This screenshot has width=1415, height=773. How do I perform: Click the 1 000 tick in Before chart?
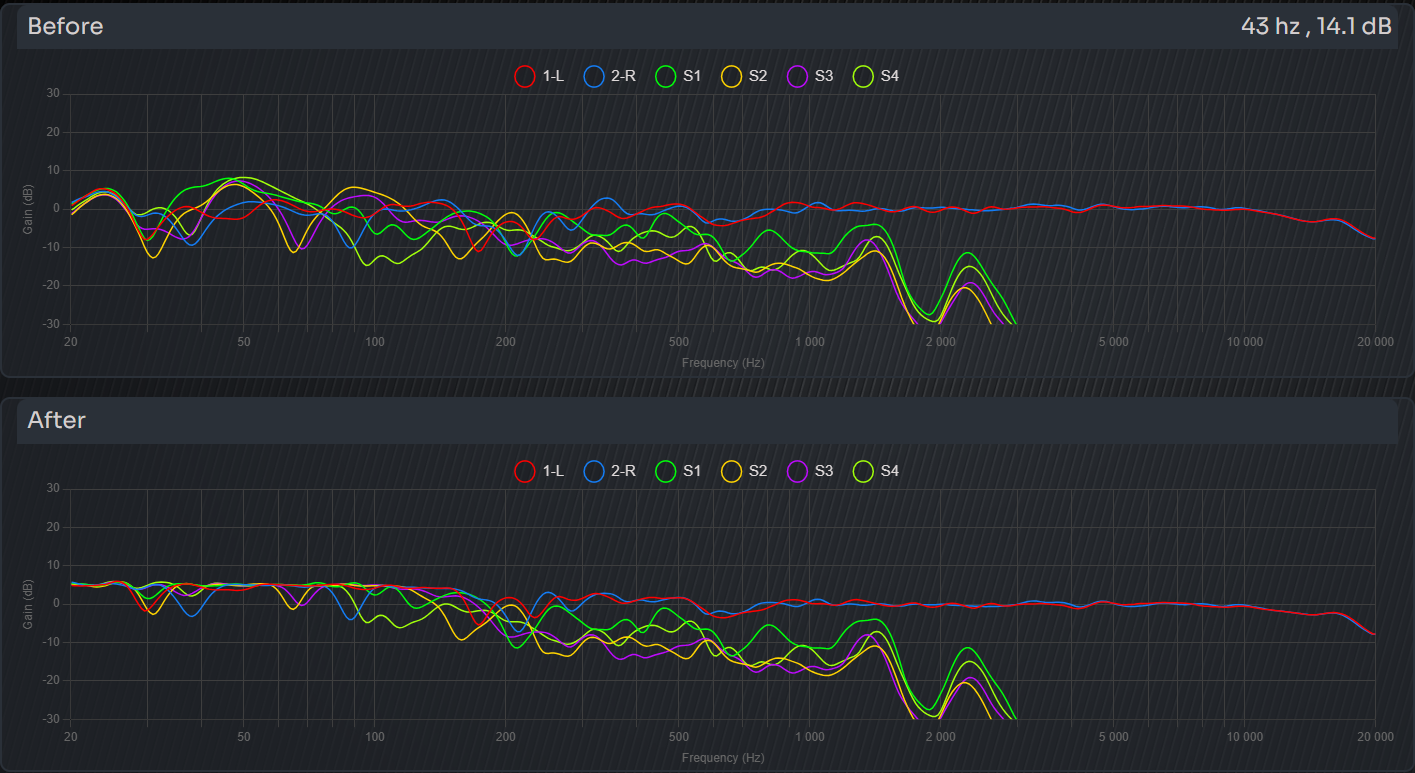810,342
